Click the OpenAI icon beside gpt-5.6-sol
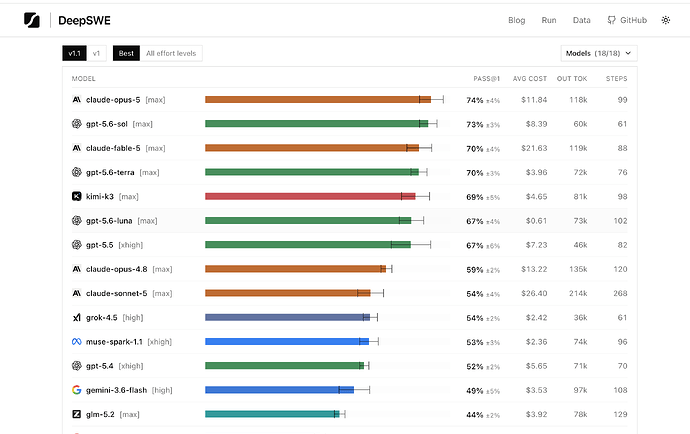Viewport: 690px width, 434px height. pos(77,124)
